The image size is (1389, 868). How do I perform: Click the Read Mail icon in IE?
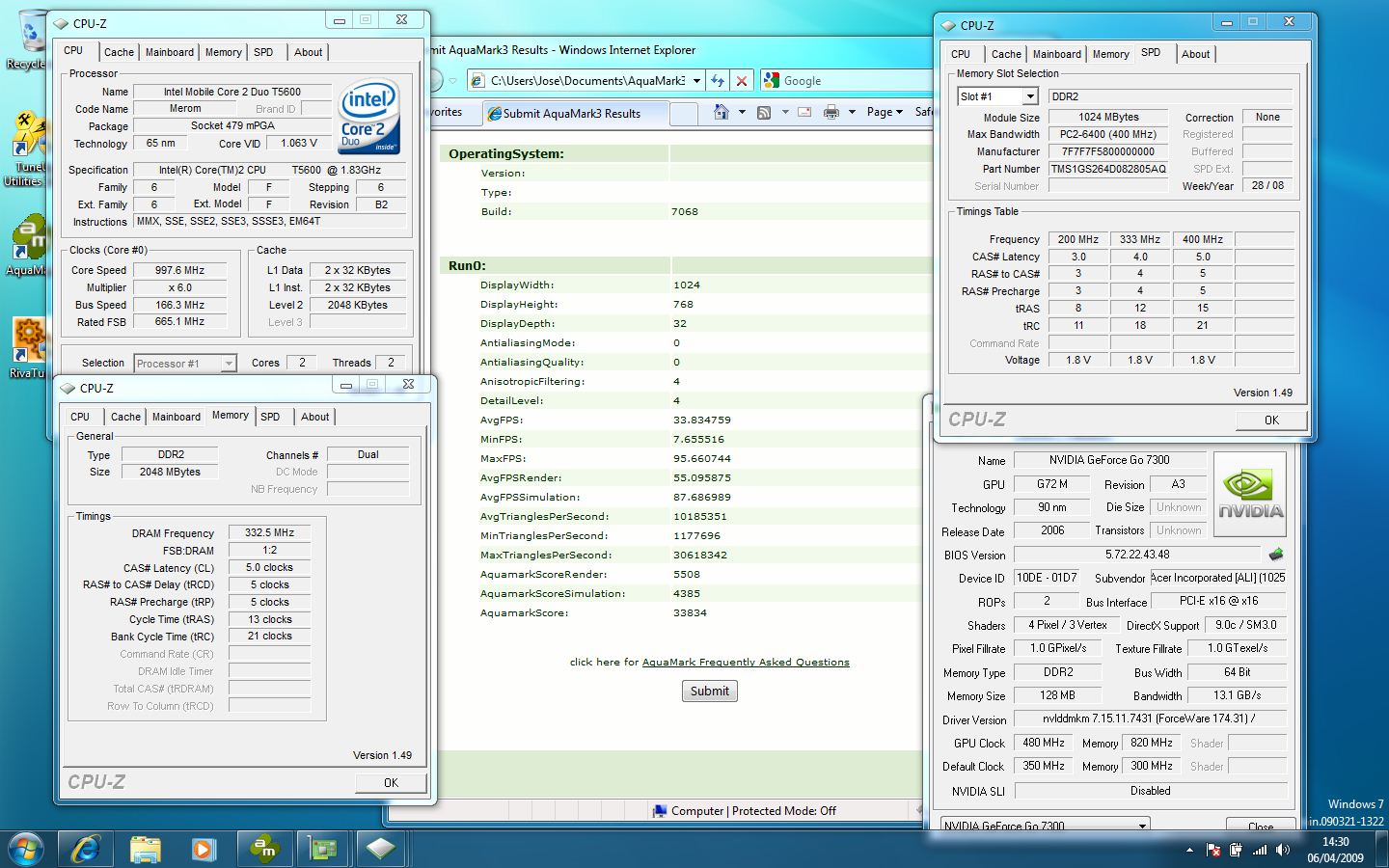805,113
